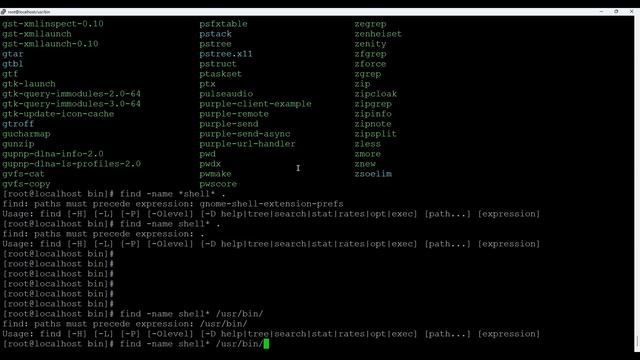
Task: Click on 'gst-xmlinspect-0.10' entry
Action: click(x=53, y=24)
